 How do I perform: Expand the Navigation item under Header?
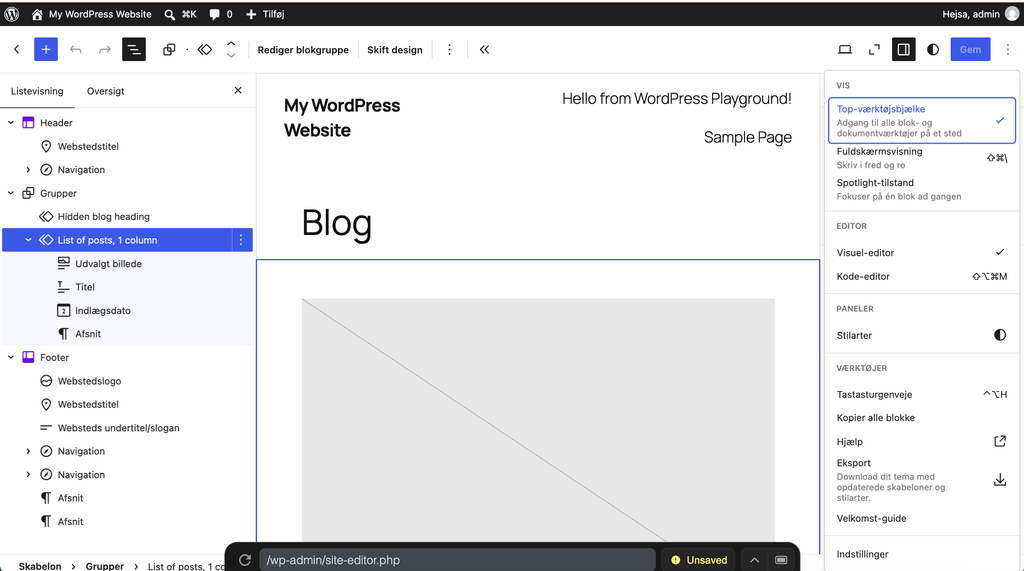pyautogui.click(x=28, y=170)
